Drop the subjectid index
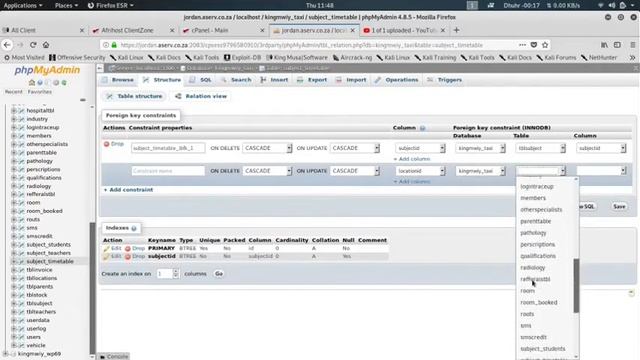 click(135, 256)
